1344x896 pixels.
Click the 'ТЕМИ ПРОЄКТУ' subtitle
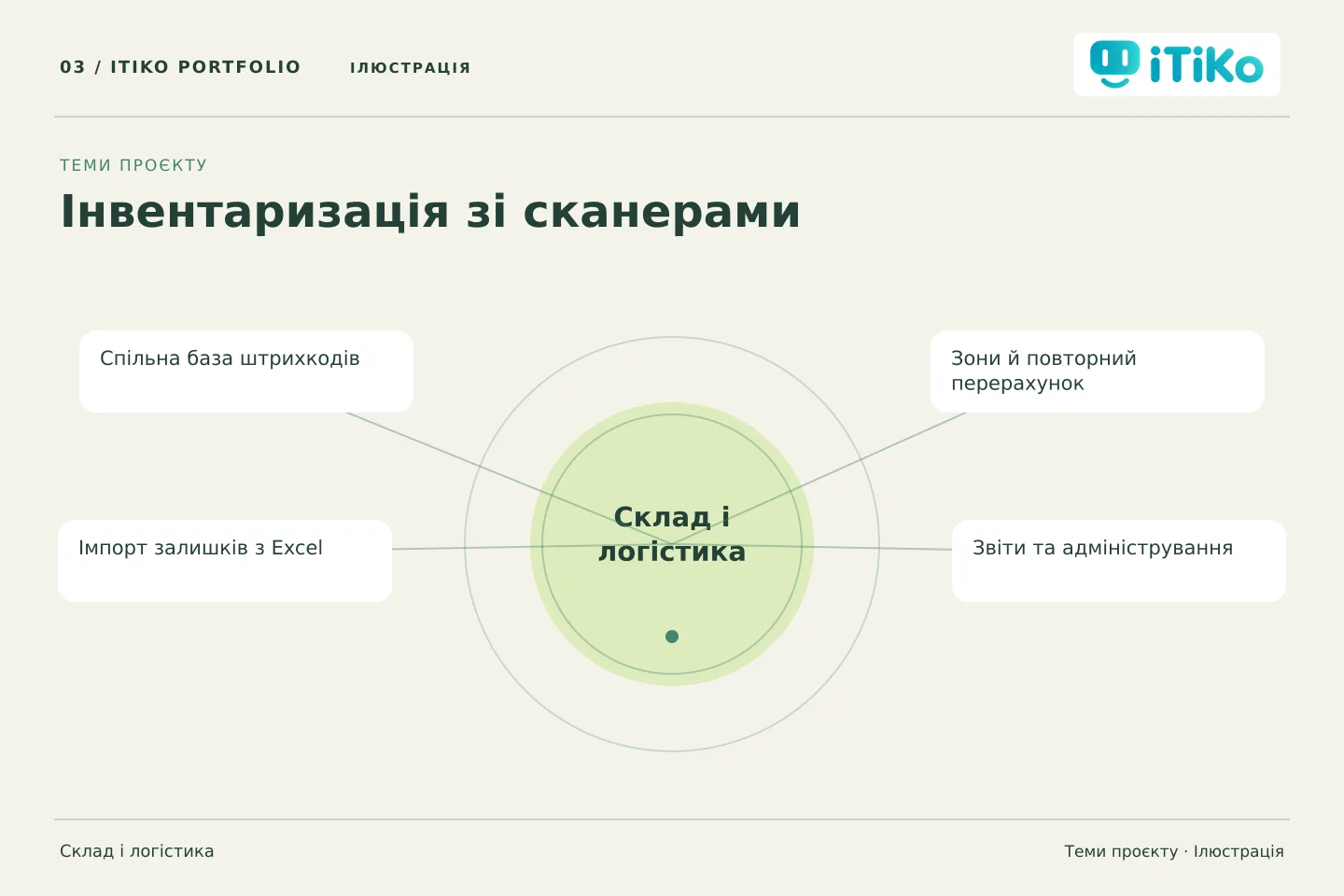133,165
